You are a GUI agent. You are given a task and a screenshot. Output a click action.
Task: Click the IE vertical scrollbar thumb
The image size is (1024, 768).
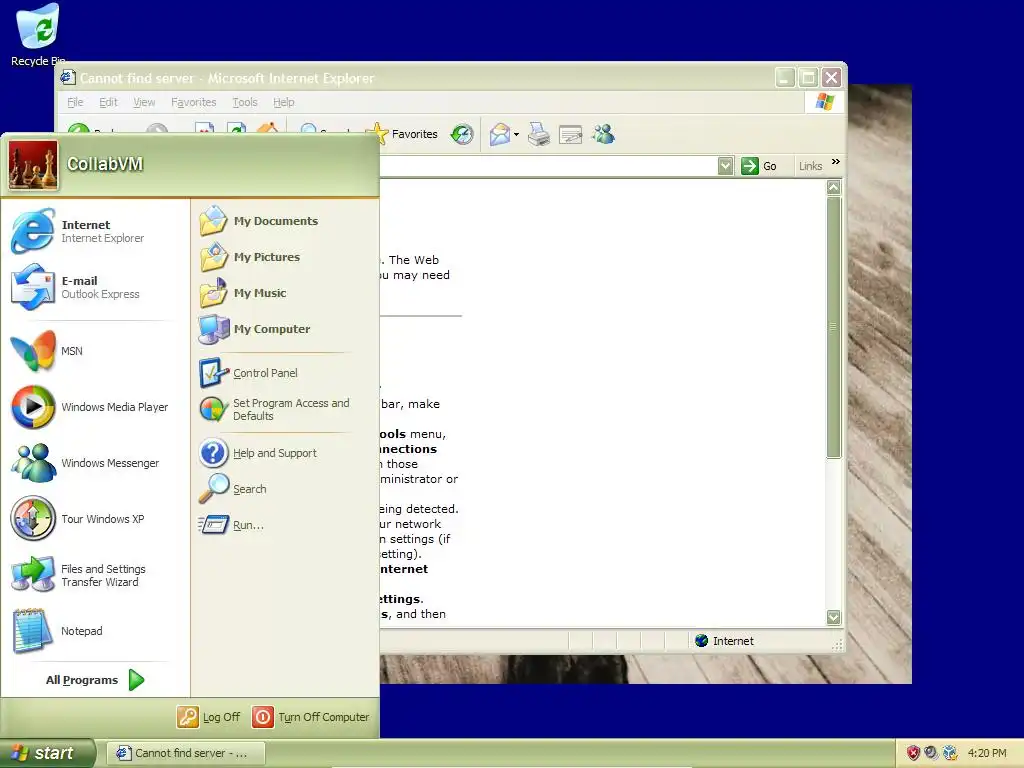[833, 327]
